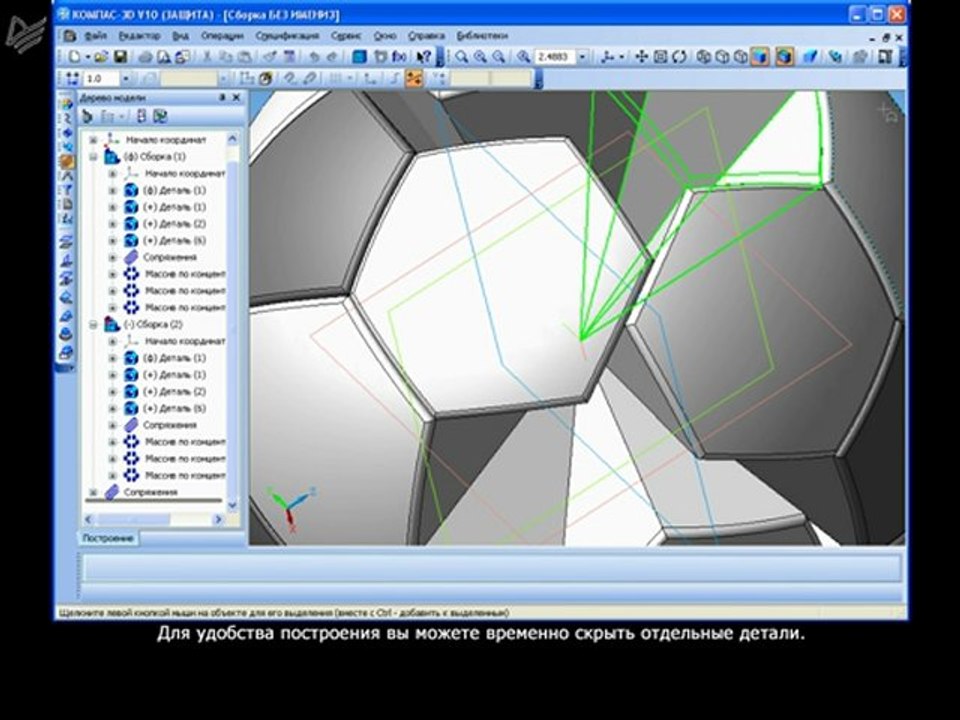Viewport: 960px width, 720px height.
Task: Open print preview icon
Action: tap(163, 57)
